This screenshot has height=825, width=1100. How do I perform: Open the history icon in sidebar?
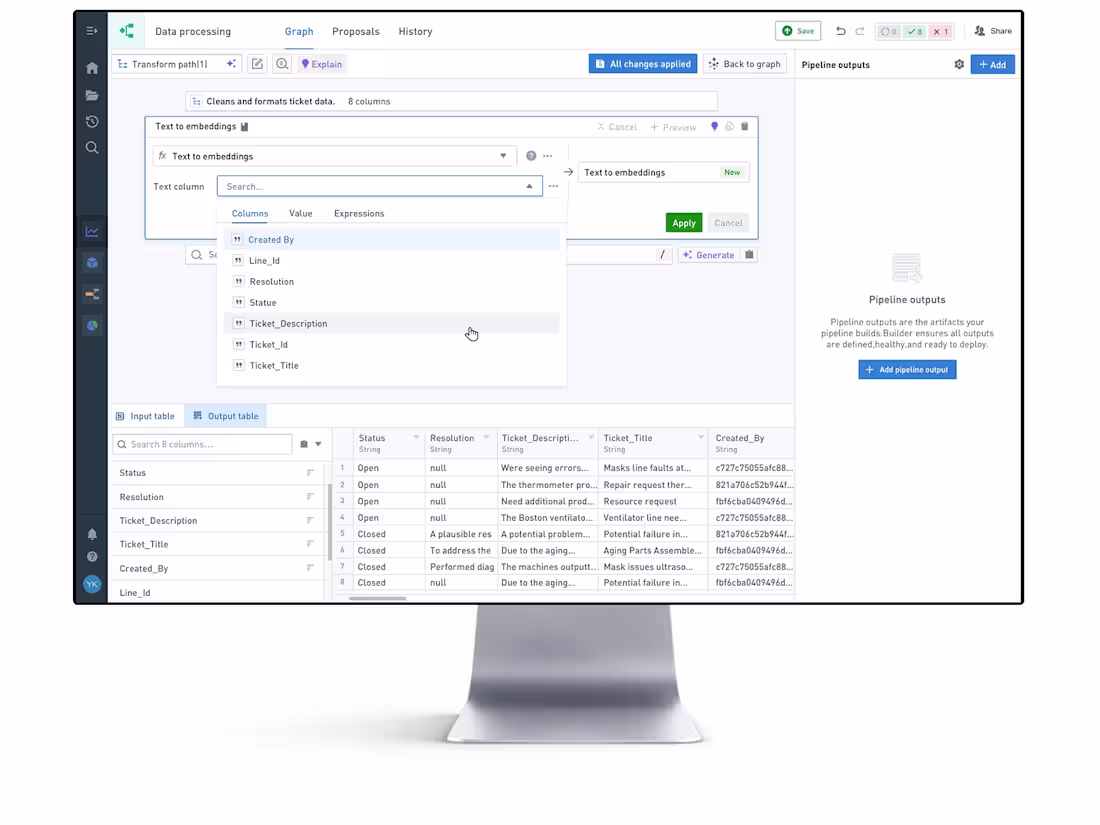tap(92, 121)
